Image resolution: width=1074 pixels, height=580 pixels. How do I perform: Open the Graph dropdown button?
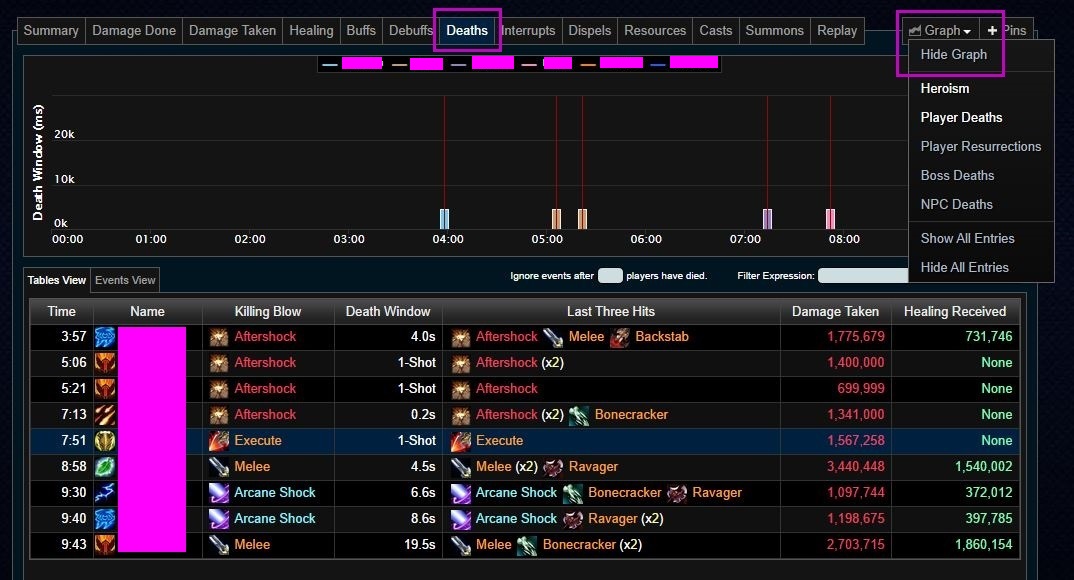click(x=939, y=30)
